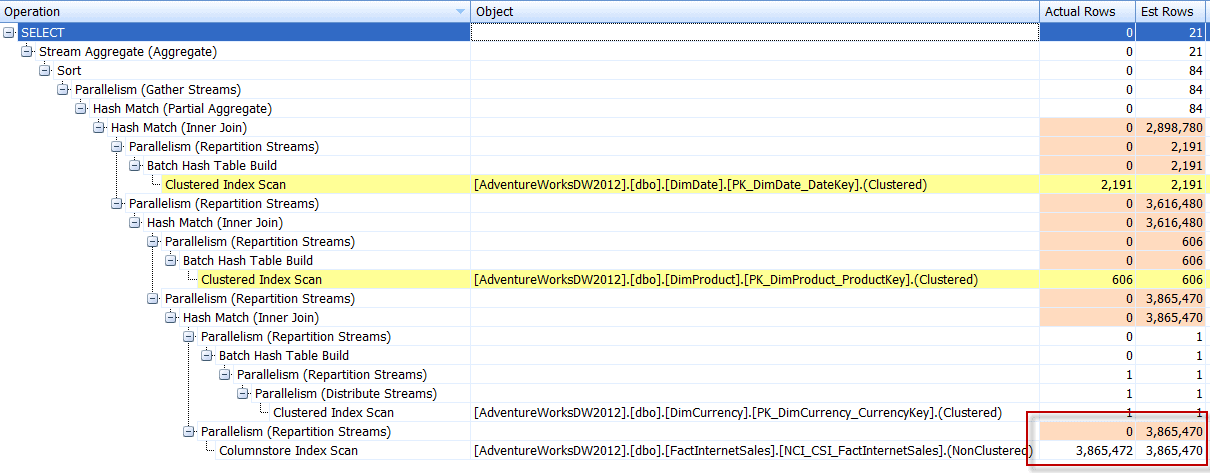Sort by the Object column header
The image size is (1210, 473).
click(x=755, y=11)
